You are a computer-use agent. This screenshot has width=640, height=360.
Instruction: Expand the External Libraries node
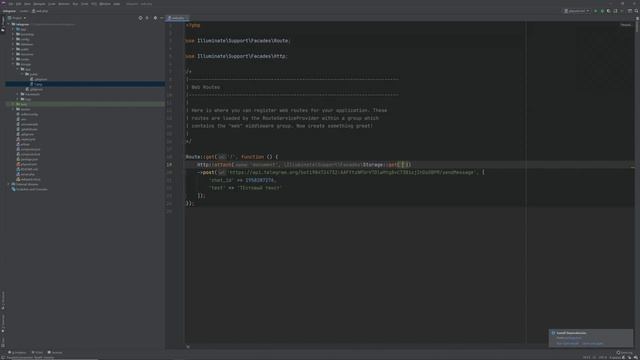pyautogui.click(x=9, y=184)
